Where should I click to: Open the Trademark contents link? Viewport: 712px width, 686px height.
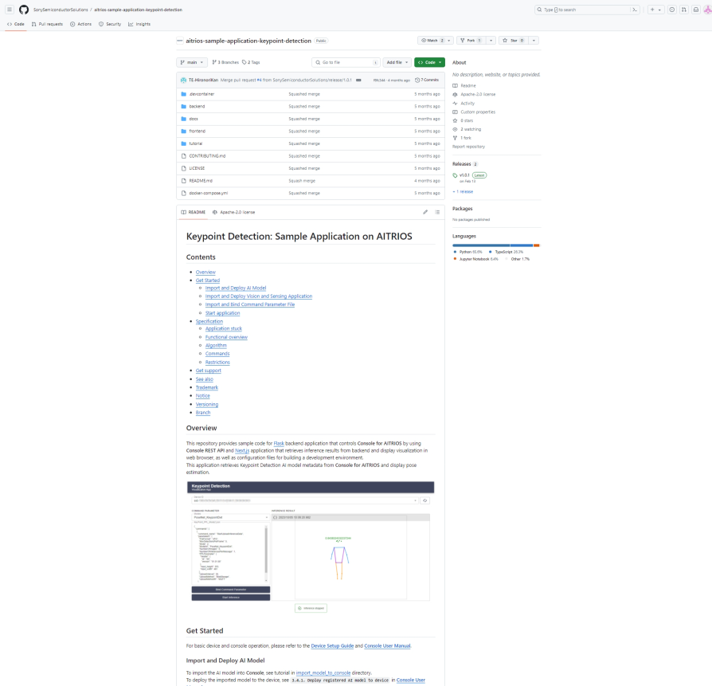click(x=207, y=387)
